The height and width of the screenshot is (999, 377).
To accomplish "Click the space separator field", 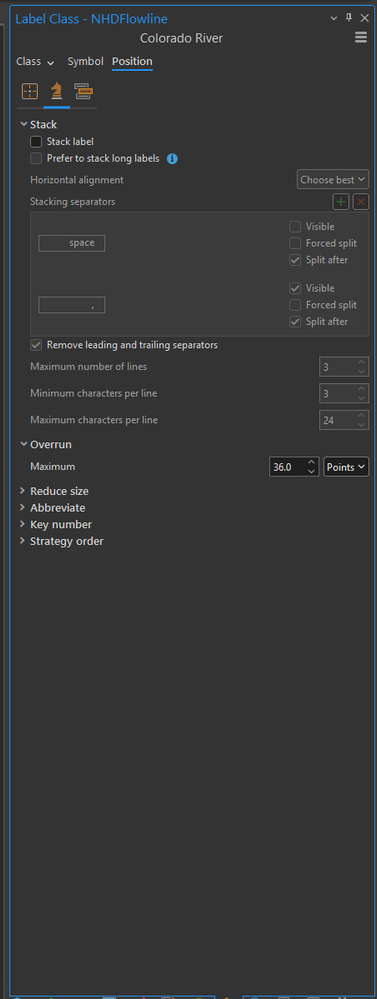I will [x=72, y=243].
